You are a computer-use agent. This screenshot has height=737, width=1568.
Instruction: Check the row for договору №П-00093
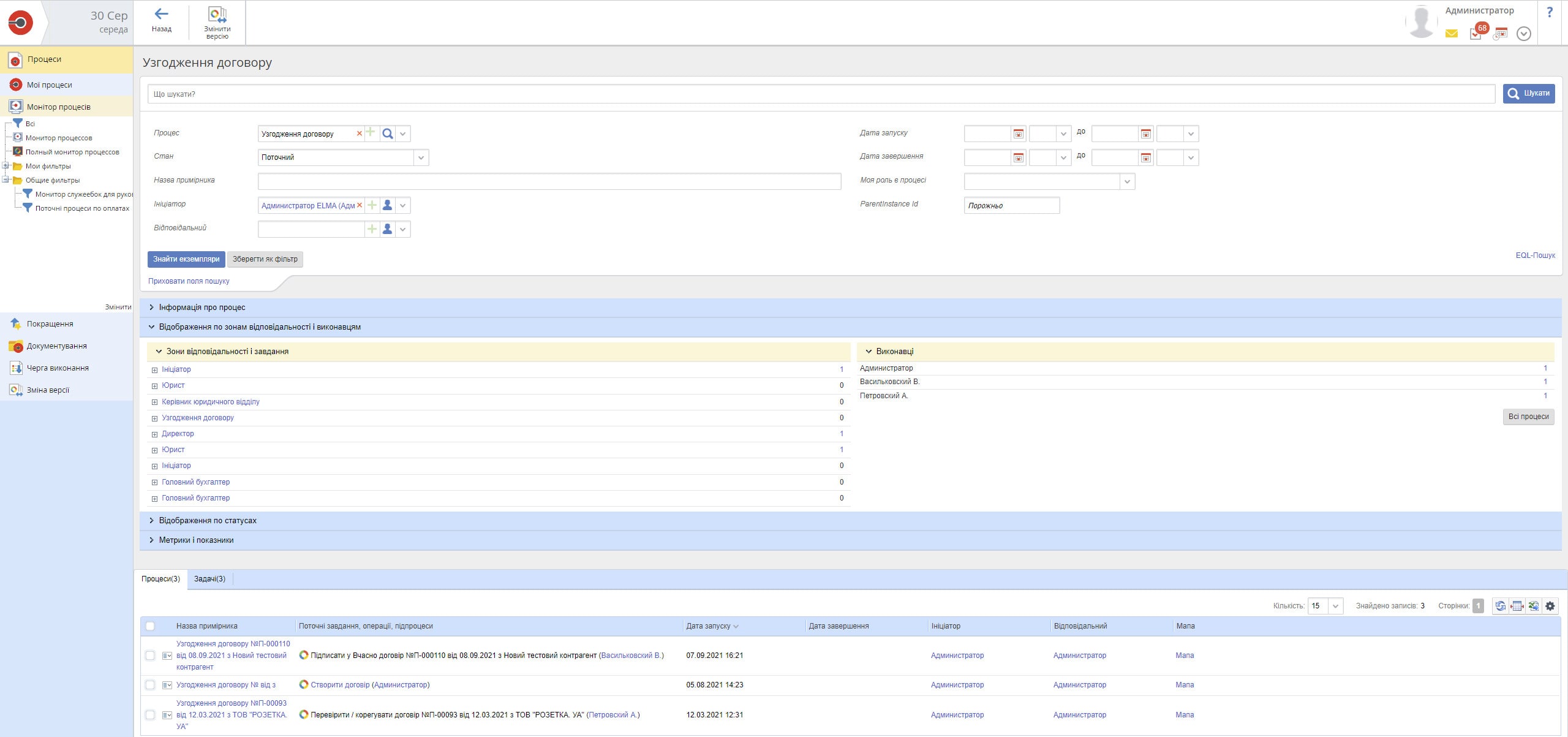pos(150,715)
